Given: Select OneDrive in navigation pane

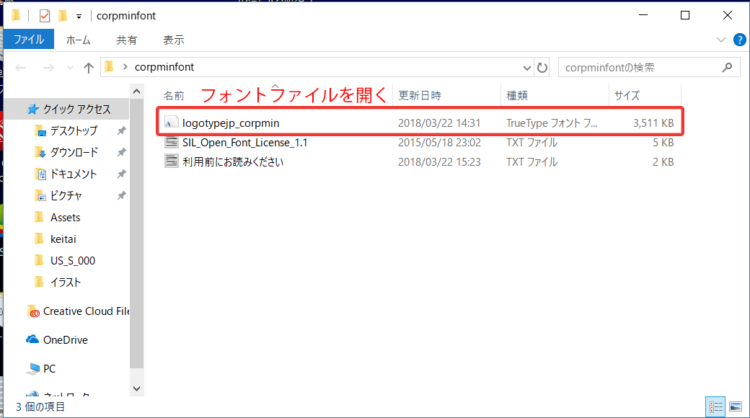Looking at the screenshot, I should (65, 339).
